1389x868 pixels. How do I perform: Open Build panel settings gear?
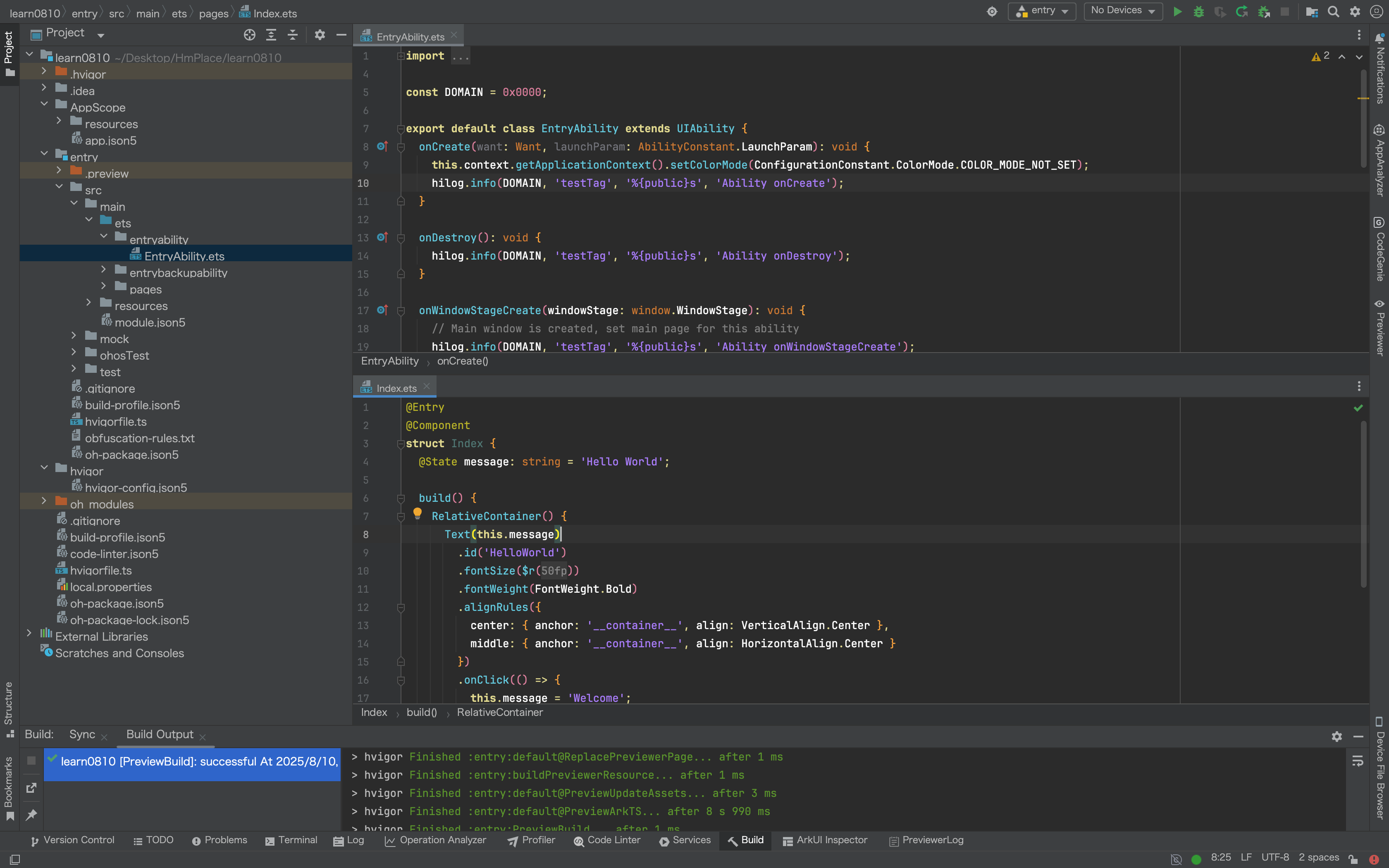[x=1337, y=737]
